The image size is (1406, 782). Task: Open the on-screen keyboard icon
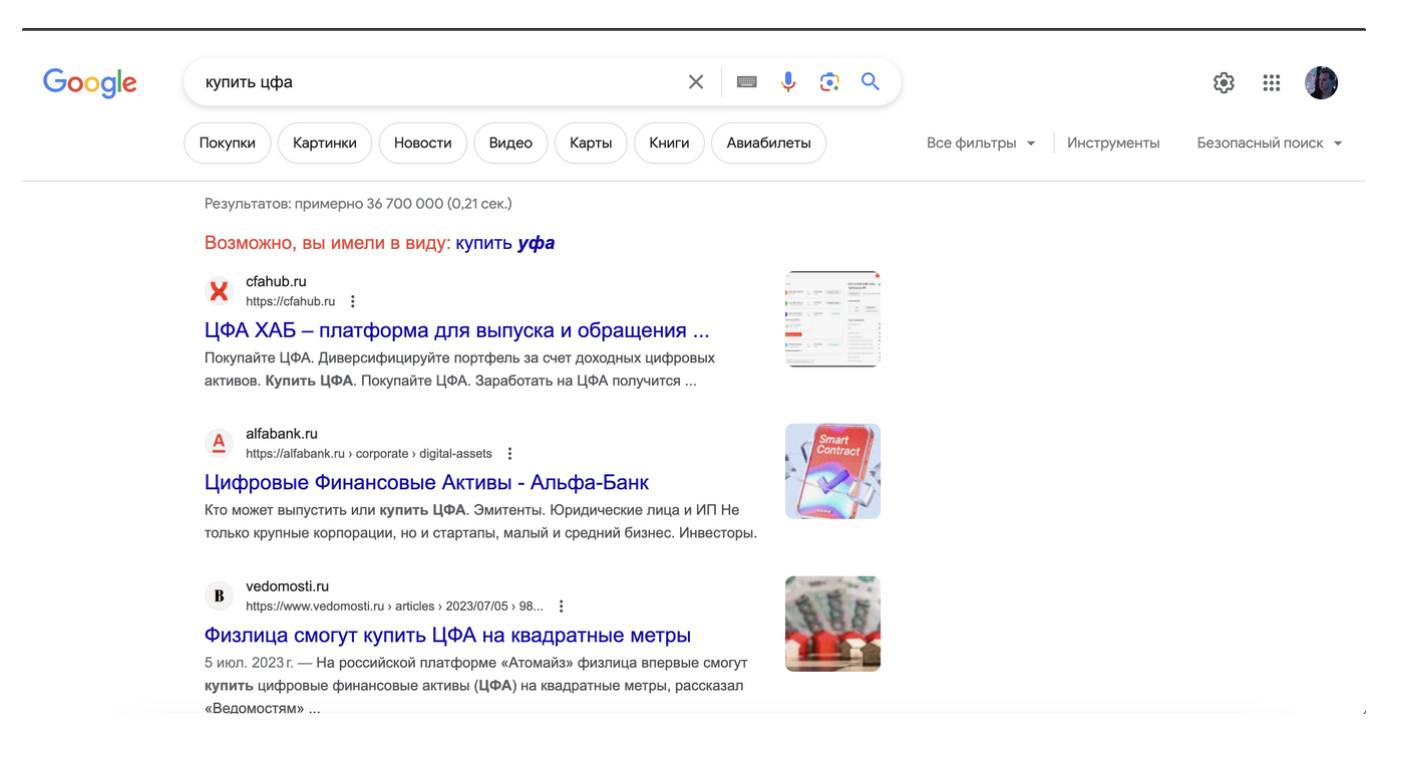[747, 82]
